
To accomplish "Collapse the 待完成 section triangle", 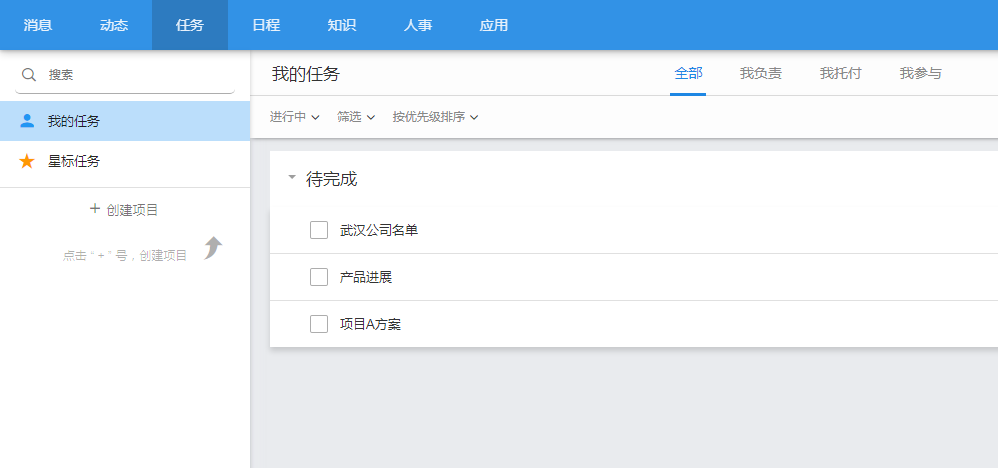I will coord(292,178).
